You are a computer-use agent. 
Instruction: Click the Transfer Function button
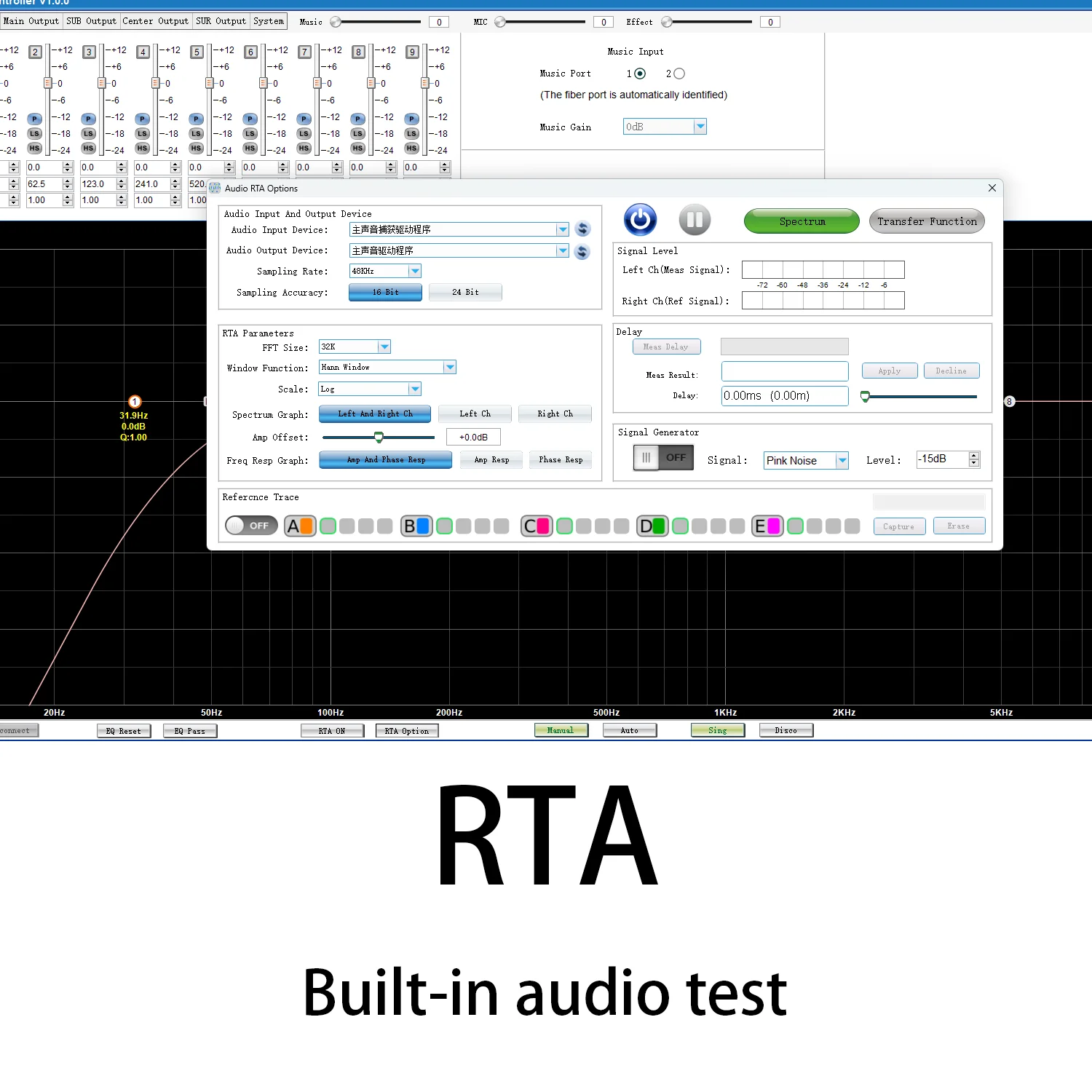coord(927,221)
